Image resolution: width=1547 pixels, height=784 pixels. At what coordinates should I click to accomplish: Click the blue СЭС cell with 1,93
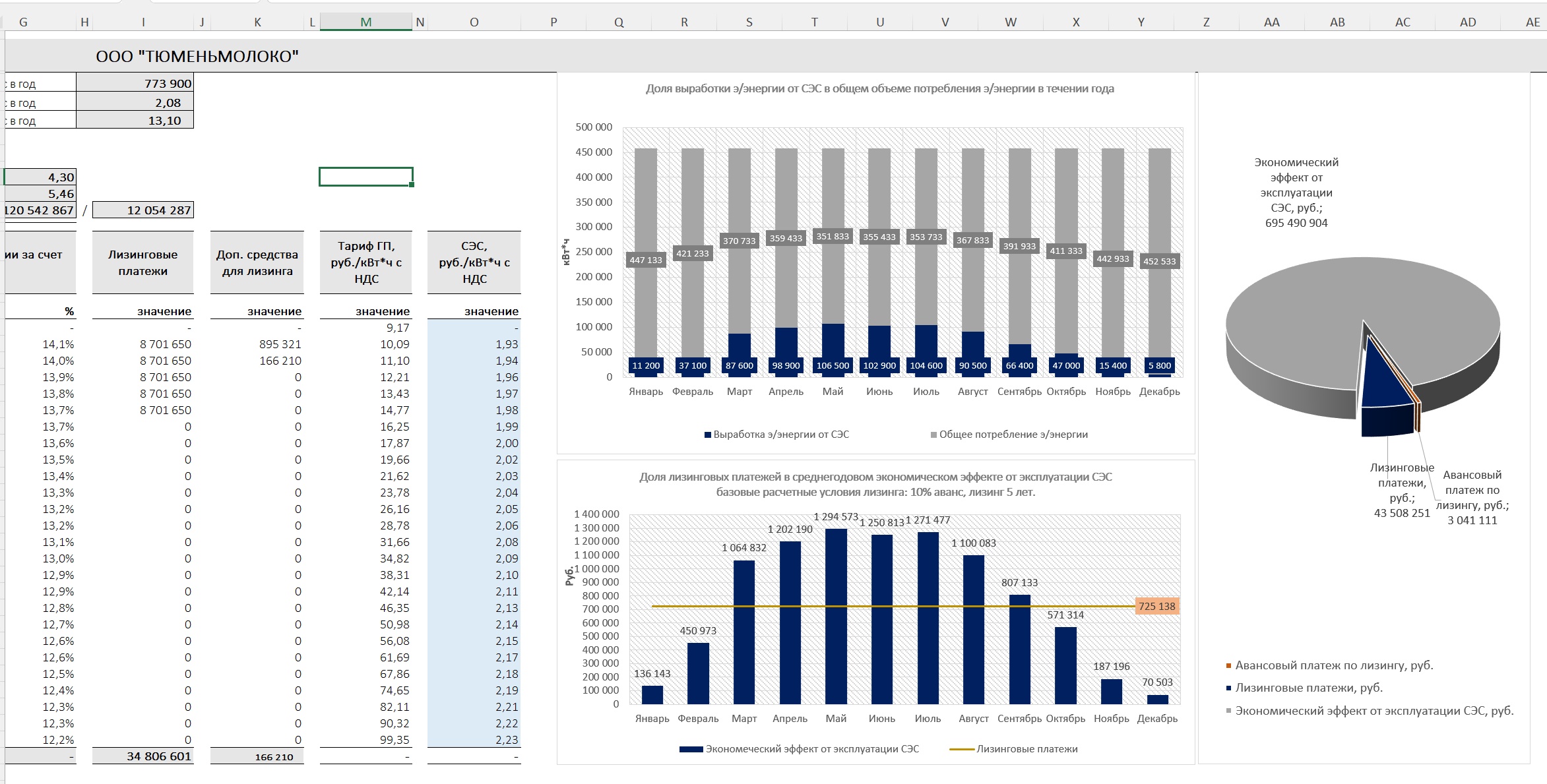pyautogui.click(x=474, y=344)
